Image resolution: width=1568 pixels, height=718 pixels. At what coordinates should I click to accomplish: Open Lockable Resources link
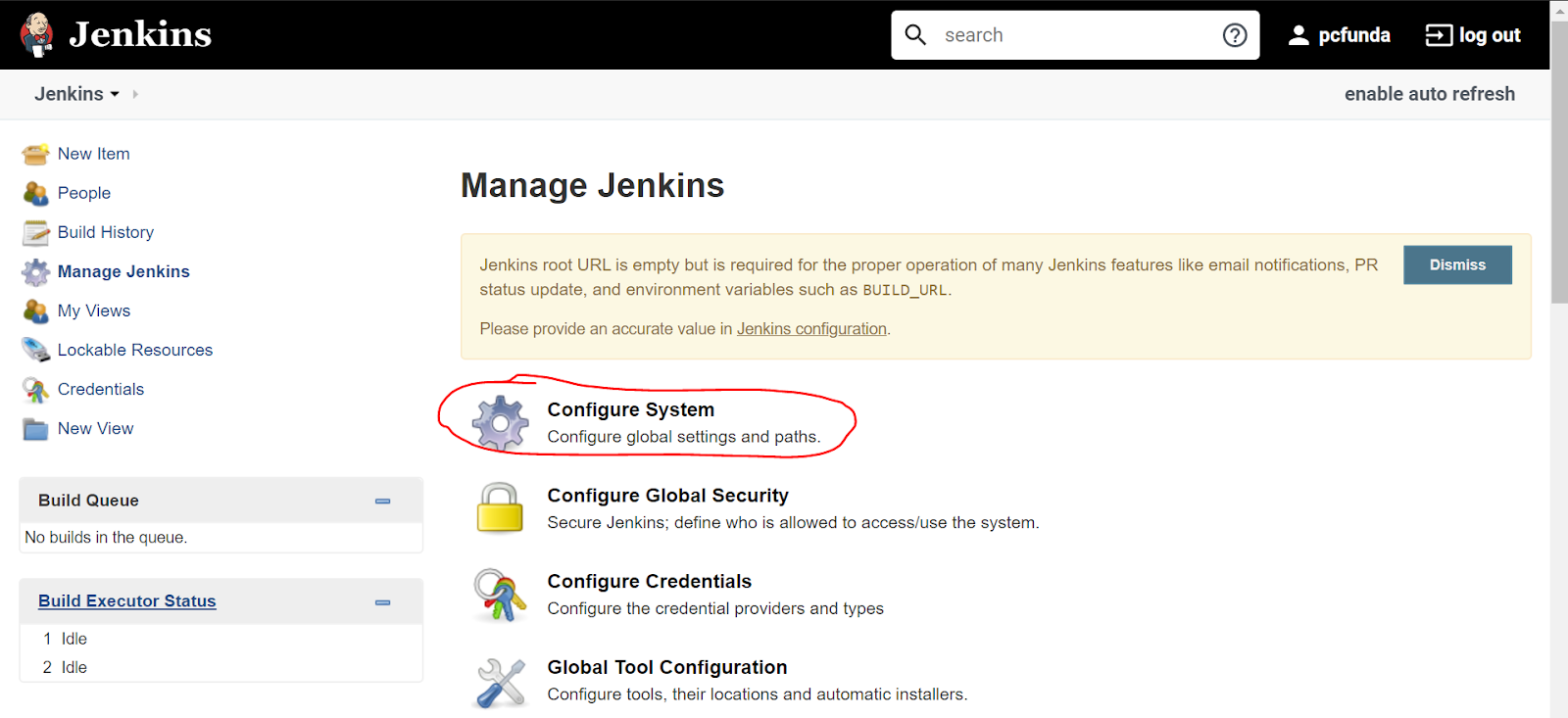(x=135, y=350)
